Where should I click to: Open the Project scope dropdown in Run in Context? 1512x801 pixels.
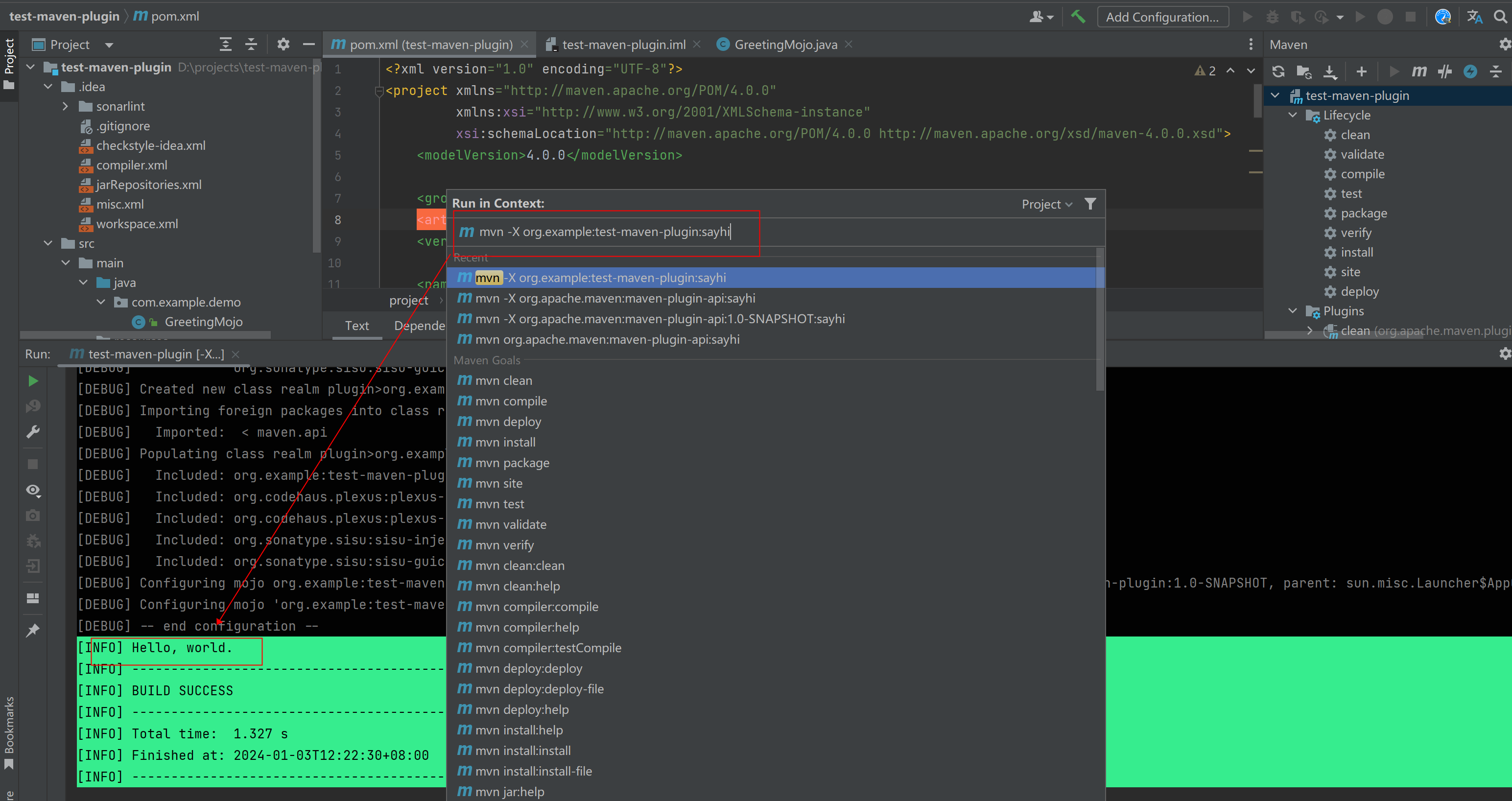click(1046, 204)
